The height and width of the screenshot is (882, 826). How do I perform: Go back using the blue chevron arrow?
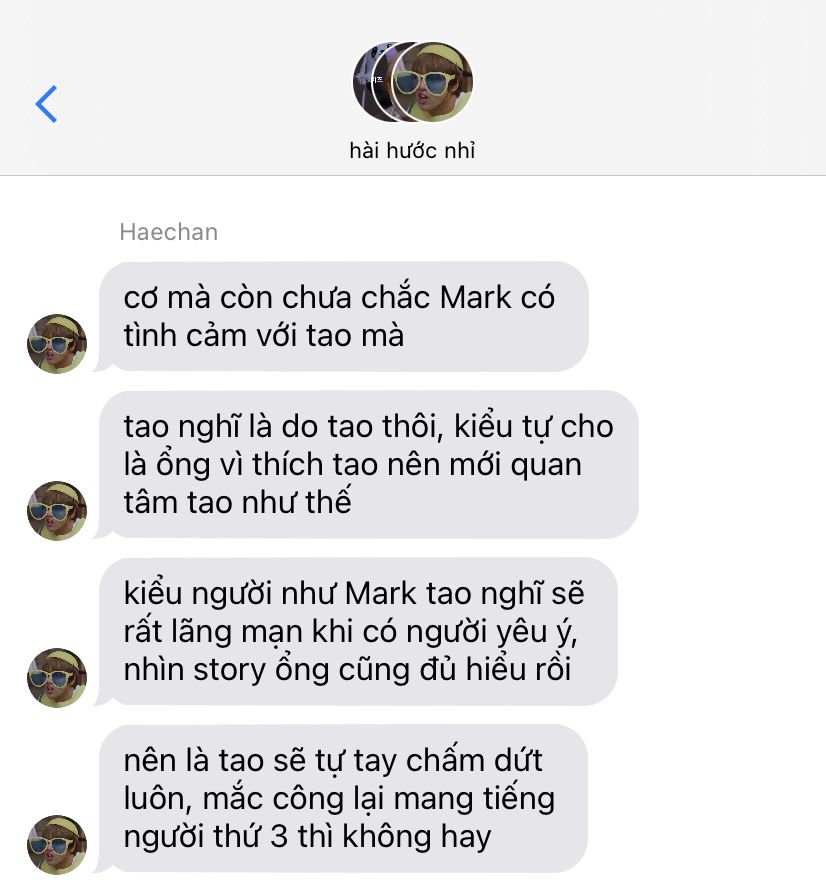[x=47, y=104]
